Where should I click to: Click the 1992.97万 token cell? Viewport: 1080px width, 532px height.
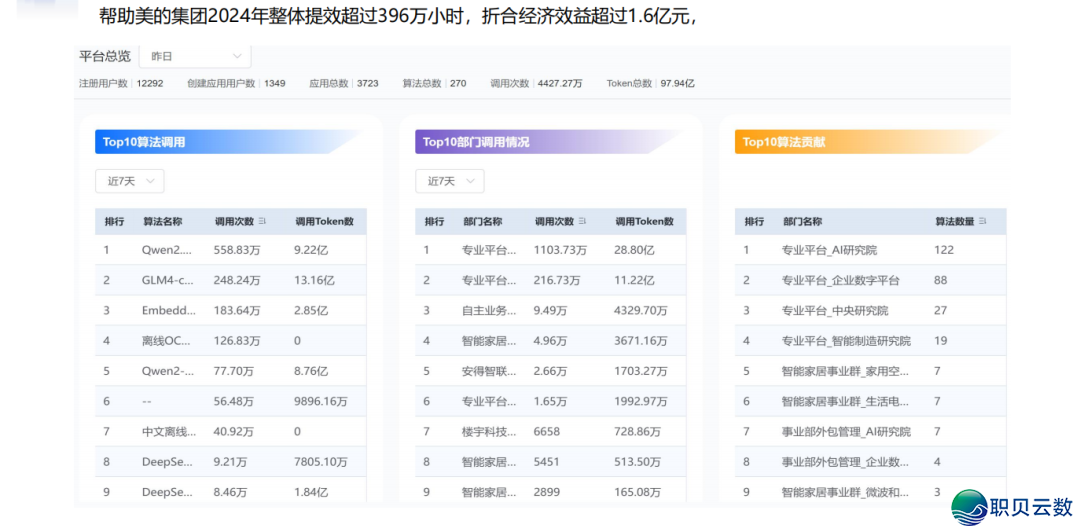pos(641,402)
